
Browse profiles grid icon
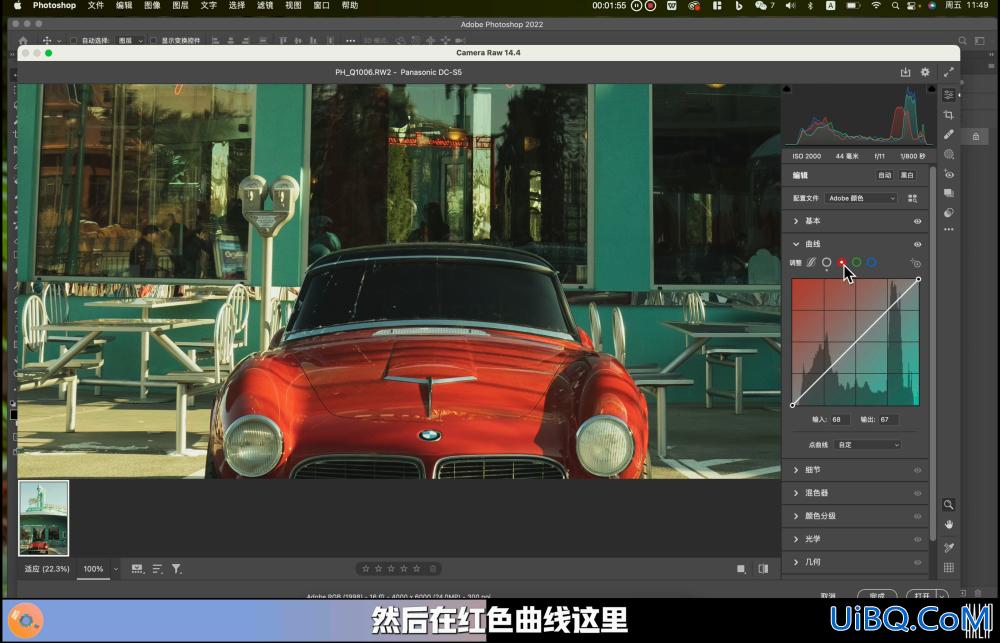pyautogui.click(x=913, y=198)
